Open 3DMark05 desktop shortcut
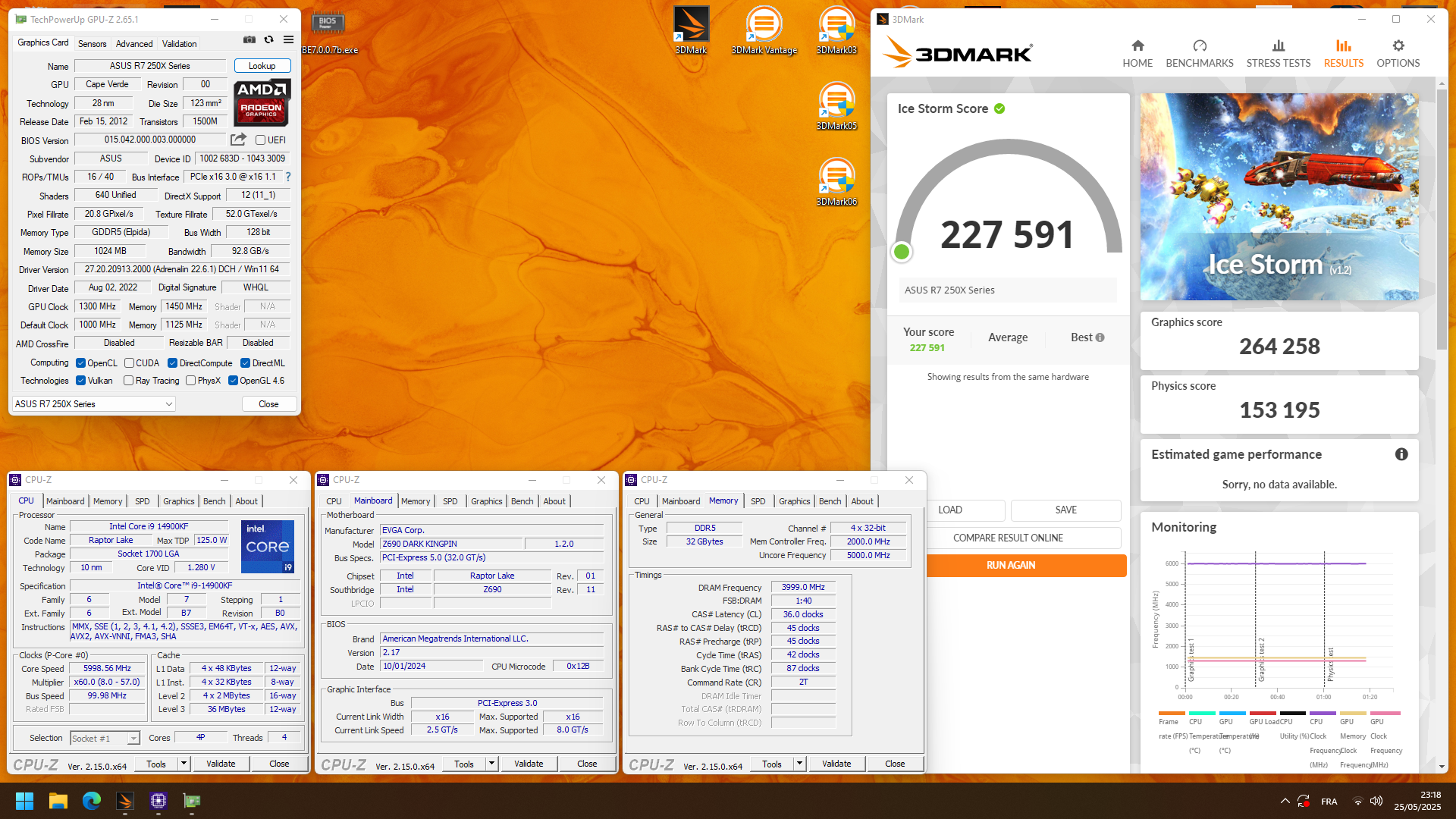The height and width of the screenshot is (819, 1456). (836, 106)
